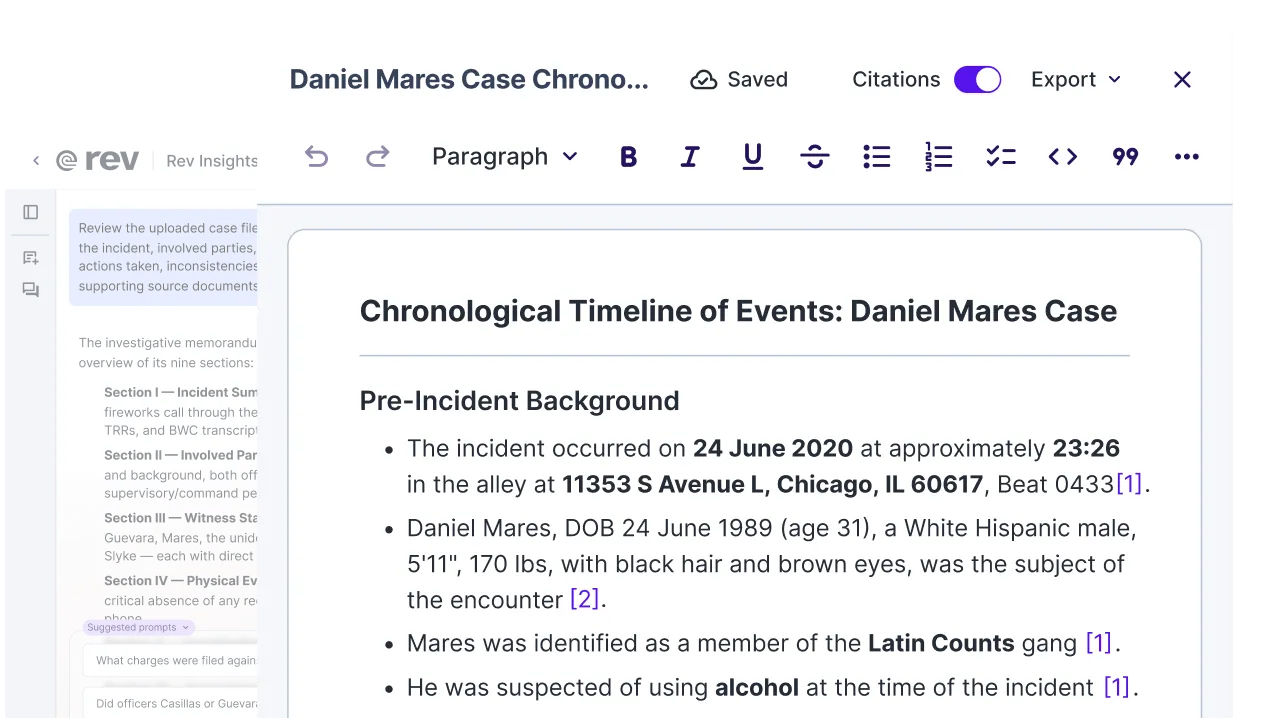Click the new note icon in sidebar
Viewport: 1277px width, 718px height.
point(31,258)
